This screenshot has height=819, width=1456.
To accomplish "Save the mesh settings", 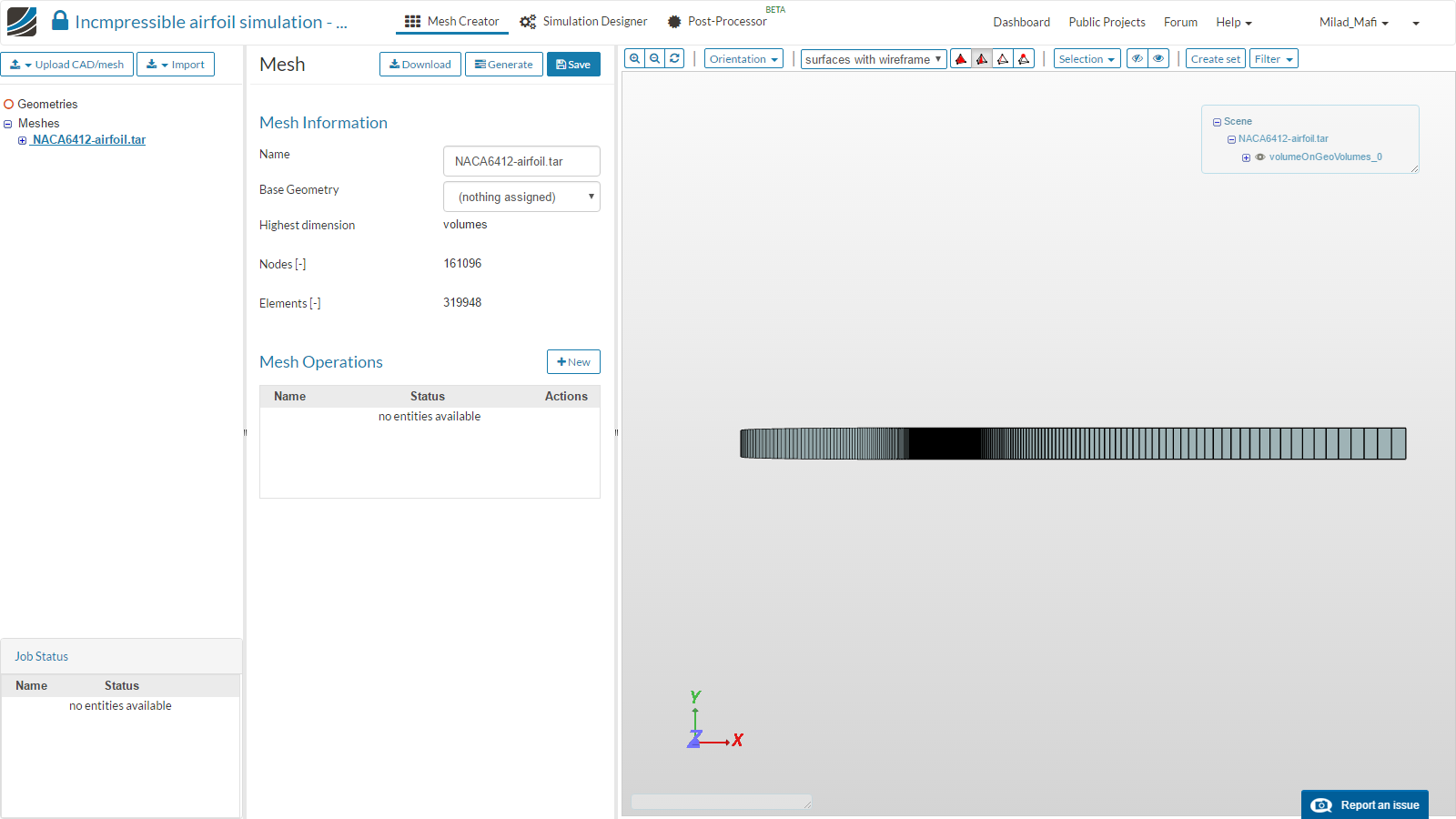I will pos(573,65).
